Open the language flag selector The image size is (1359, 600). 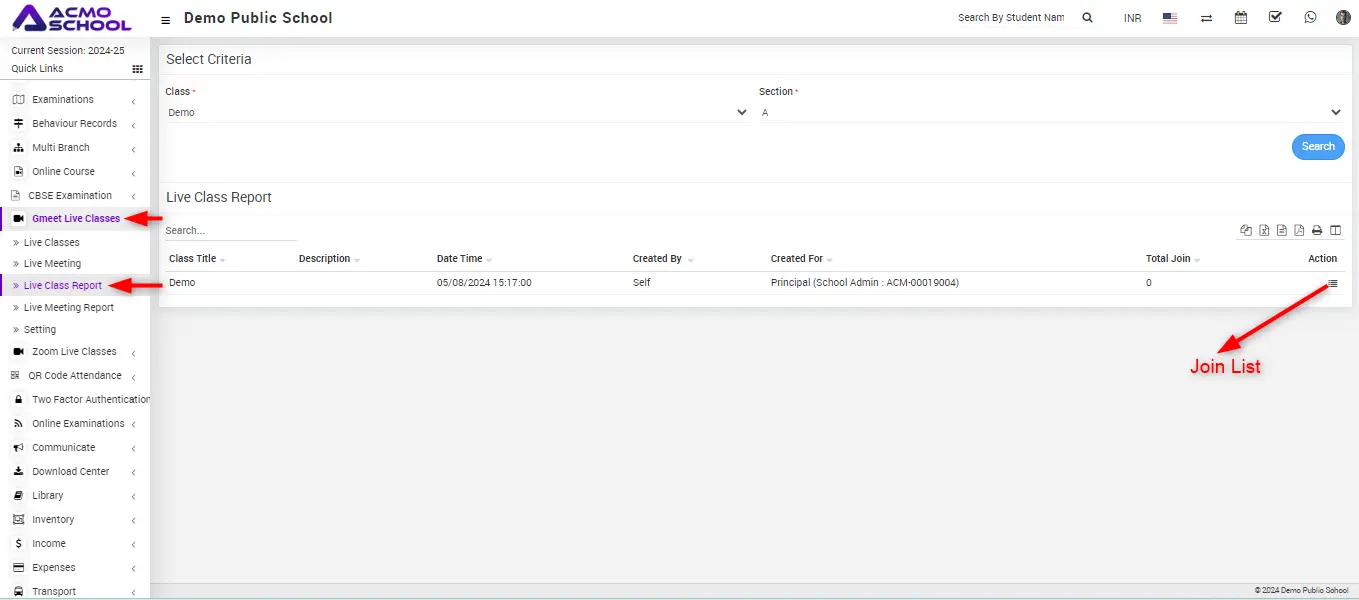1170,18
